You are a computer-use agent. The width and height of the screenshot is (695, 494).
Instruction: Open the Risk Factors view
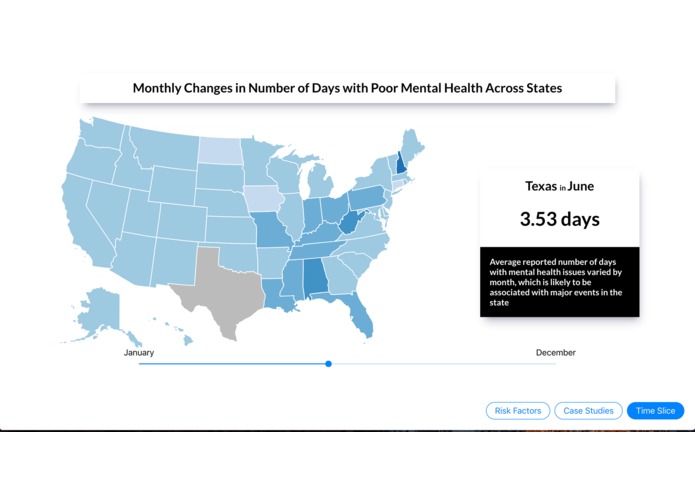(518, 411)
